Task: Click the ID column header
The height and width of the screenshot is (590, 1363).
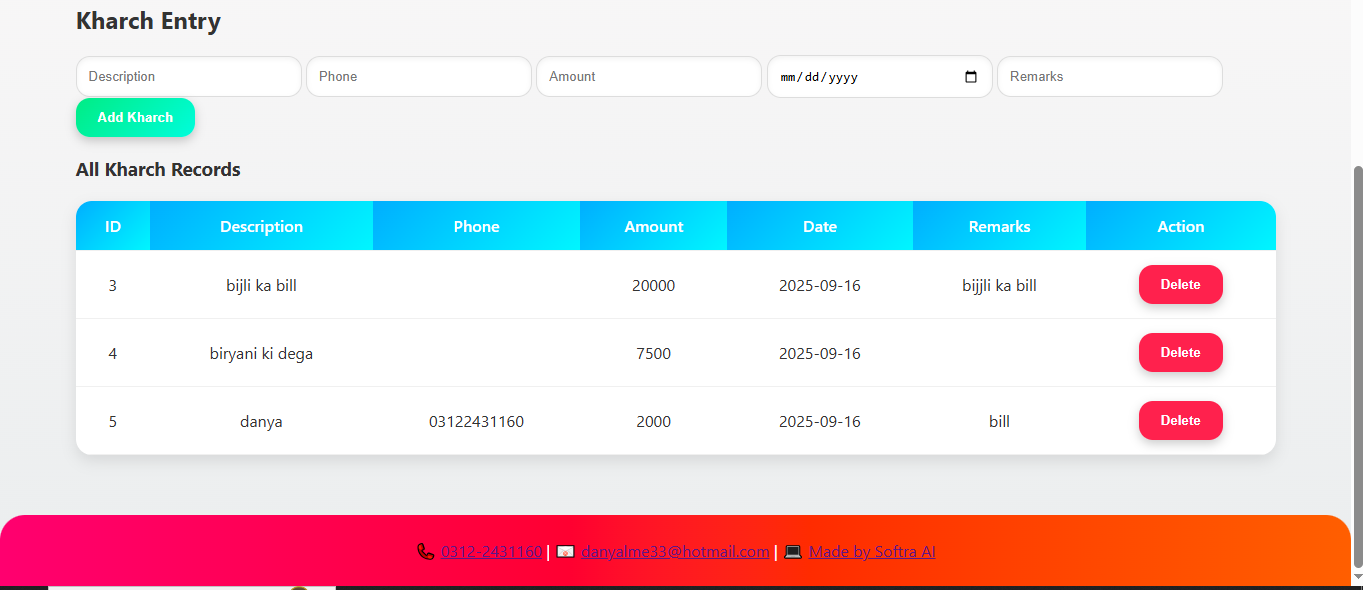Action: (112, 226)
